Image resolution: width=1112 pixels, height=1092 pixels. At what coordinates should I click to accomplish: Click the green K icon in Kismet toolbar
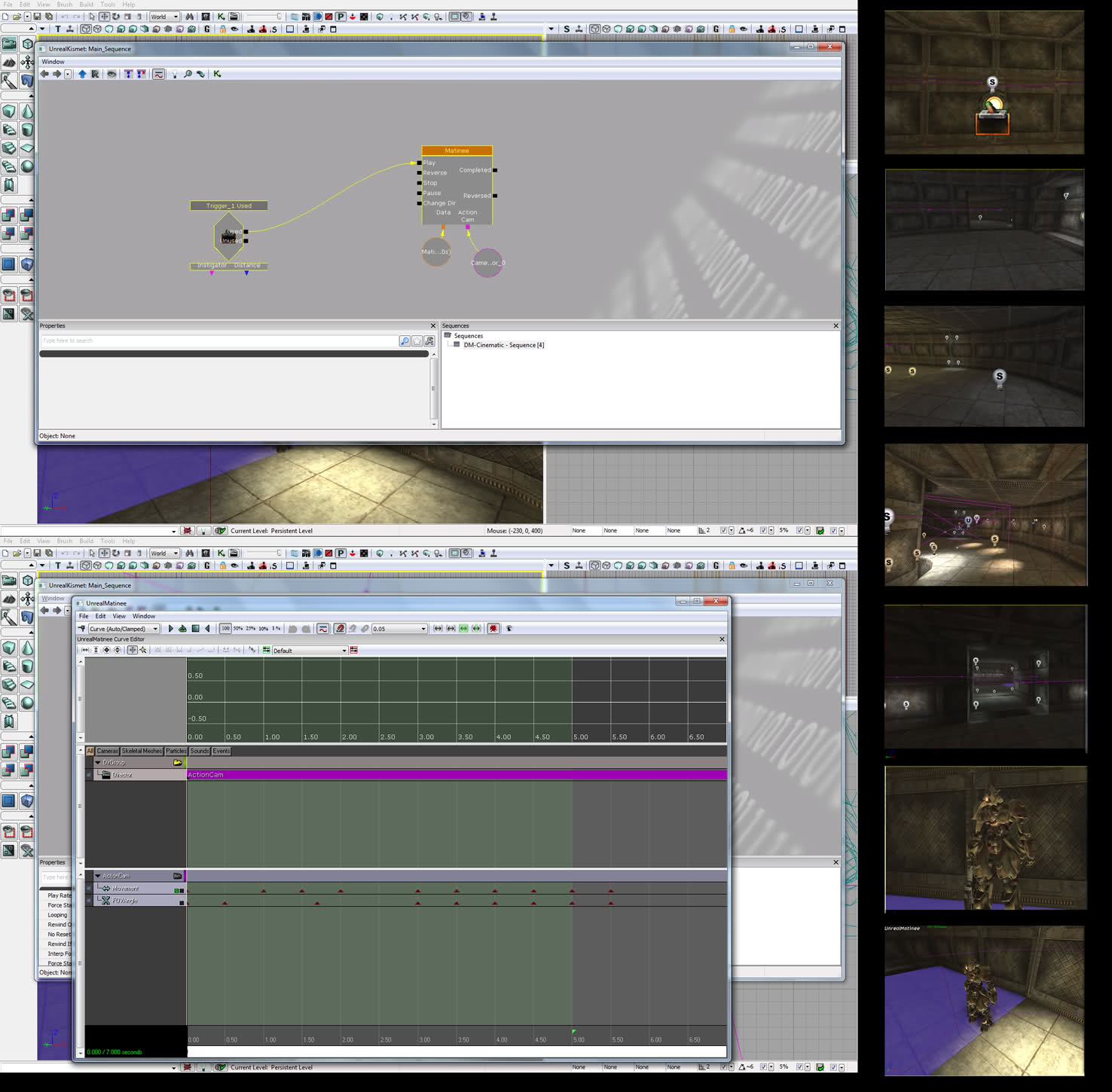click(x=217, y=74)
